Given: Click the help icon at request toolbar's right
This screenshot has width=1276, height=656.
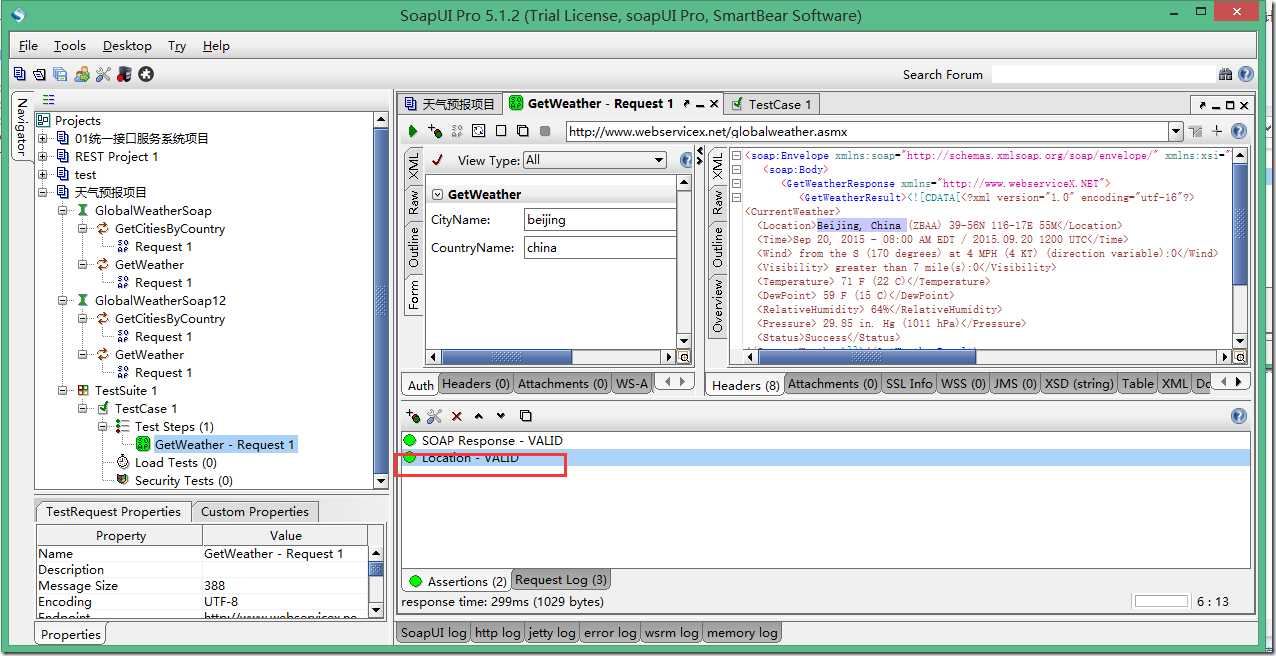Looking at the screenshot, I should 1239,131.
